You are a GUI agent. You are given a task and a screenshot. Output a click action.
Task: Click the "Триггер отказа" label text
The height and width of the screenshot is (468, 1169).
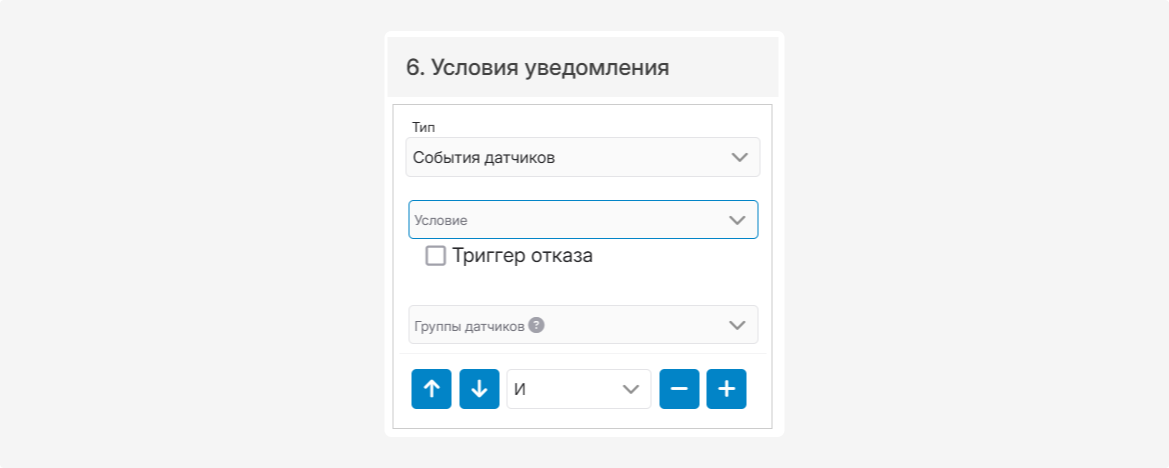pos(522,256)
